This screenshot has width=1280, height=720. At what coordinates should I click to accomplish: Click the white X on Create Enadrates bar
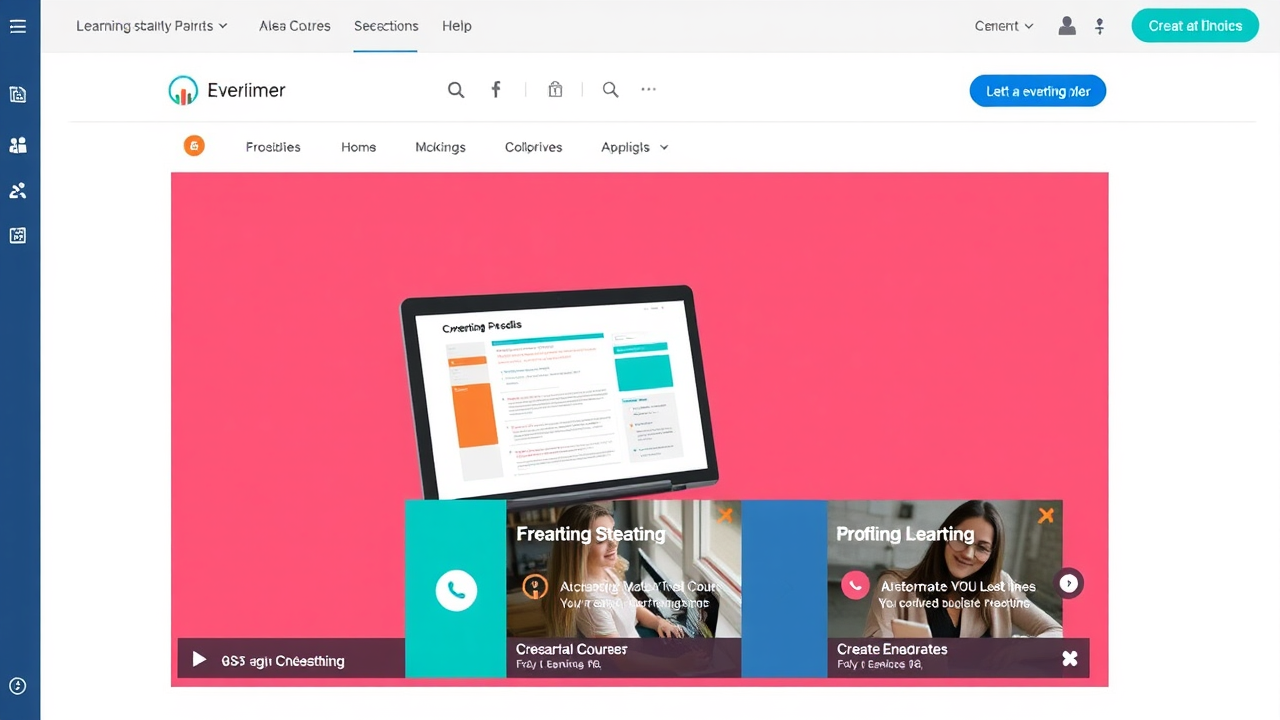[x=1070, y=658]
